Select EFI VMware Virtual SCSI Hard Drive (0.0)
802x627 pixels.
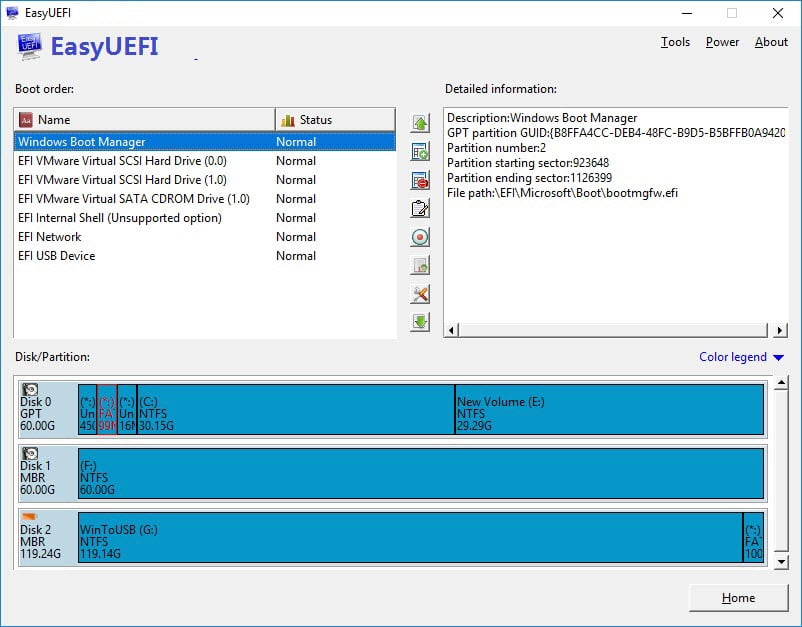[205, 161]
